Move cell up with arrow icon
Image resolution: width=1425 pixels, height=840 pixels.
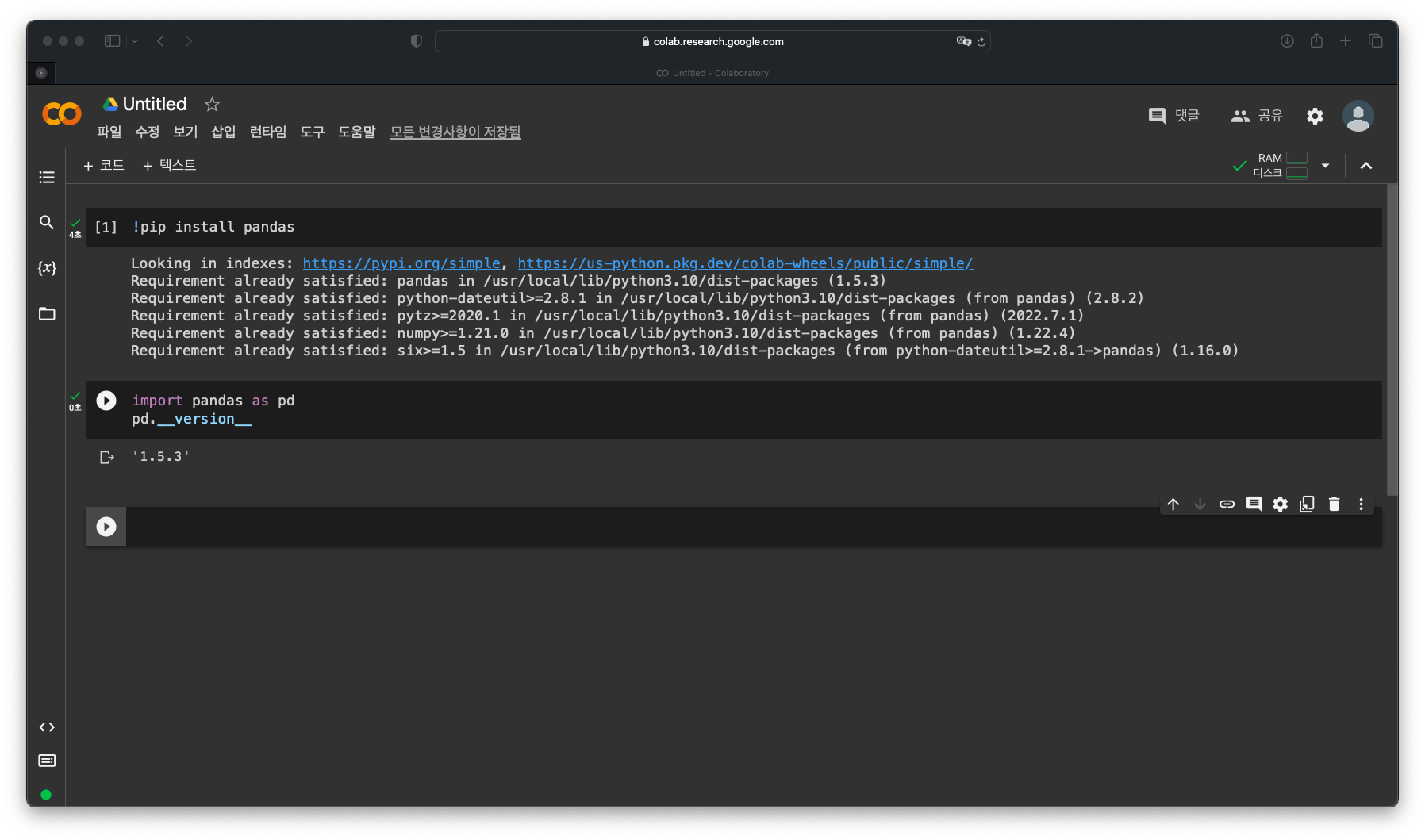click(1173, 504)
